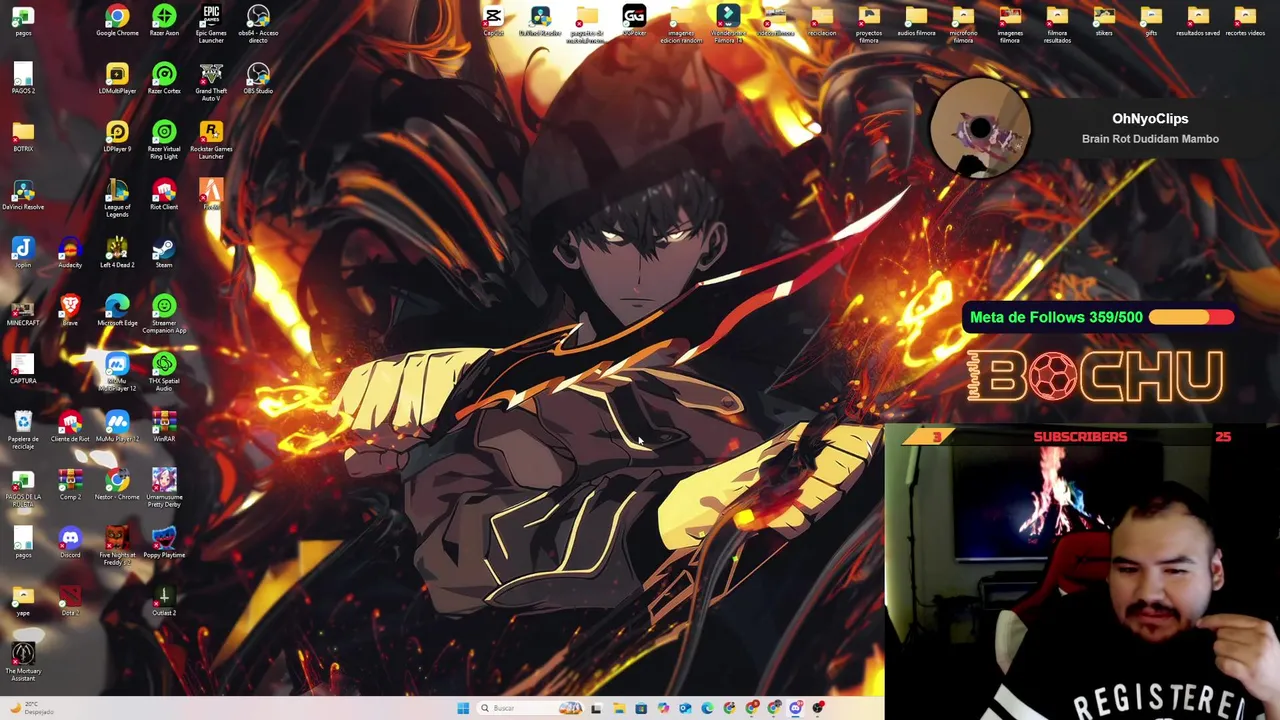Click the Dota 2 desktop icon
The image size is (1280, 720).
70,601
